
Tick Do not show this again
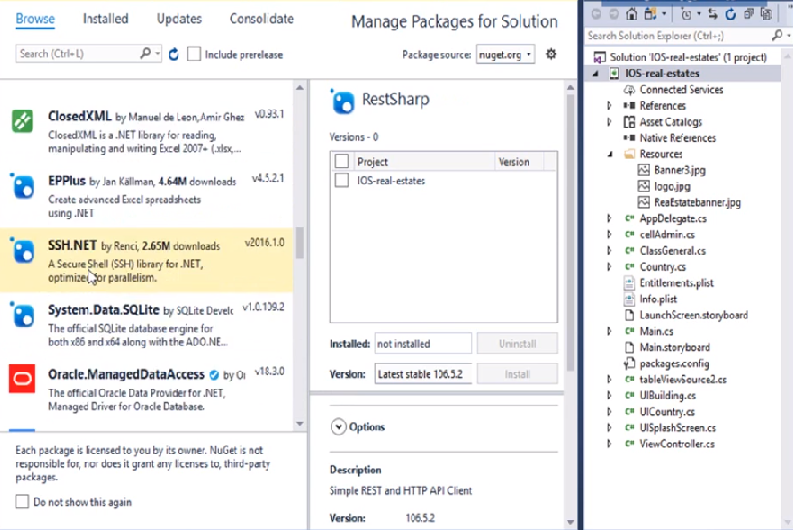(22, 502)
